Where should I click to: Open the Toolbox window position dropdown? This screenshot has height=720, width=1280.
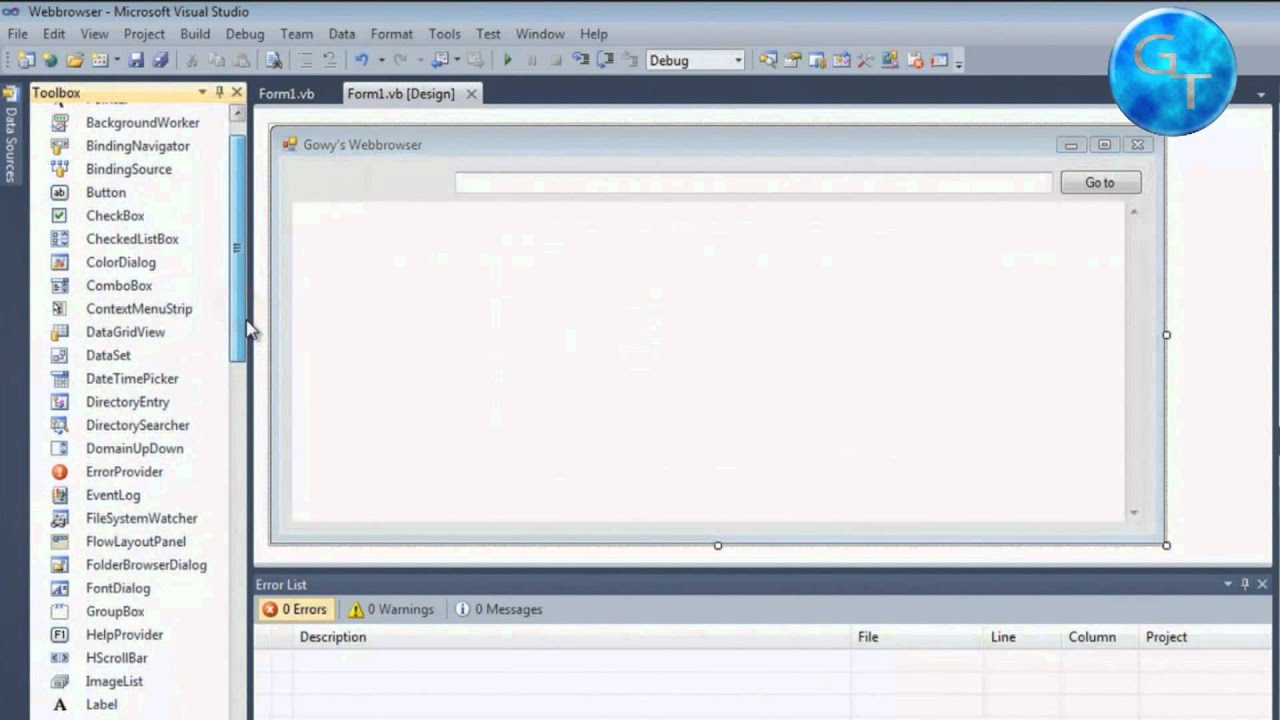point(202,92)
